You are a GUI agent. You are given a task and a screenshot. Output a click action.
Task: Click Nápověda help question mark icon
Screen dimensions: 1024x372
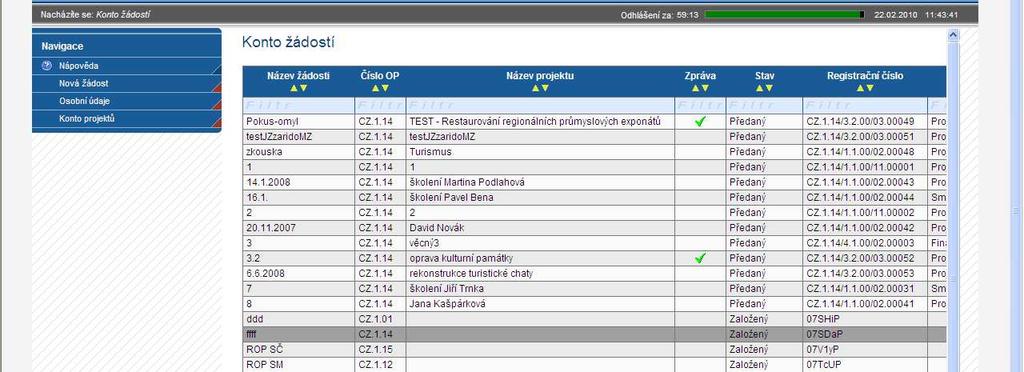(x=46, y=66)
